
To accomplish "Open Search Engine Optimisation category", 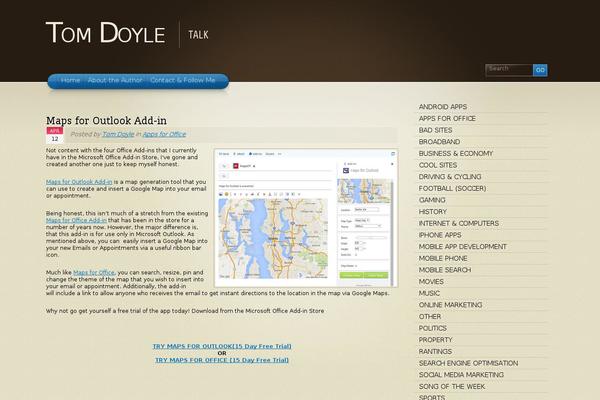I will (x=468, y=363).
